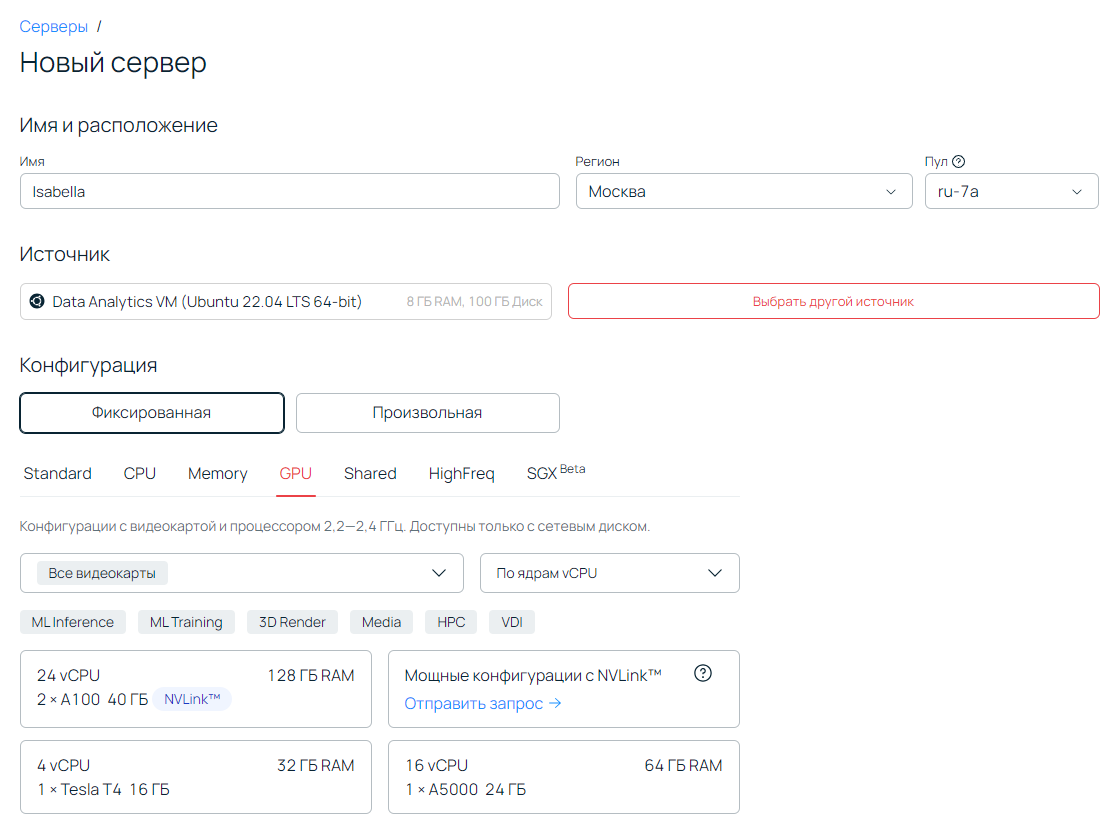Toggle the ML Inference filter tag
This screenshot has height=815, width=1119.
click(x=73, y=622)
